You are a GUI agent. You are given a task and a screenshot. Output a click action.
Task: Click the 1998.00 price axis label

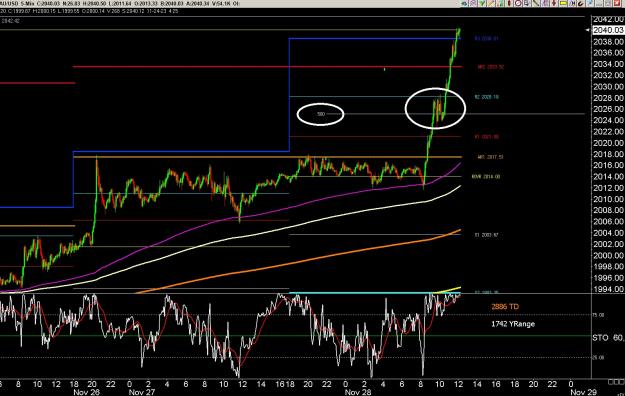point(608,266)
